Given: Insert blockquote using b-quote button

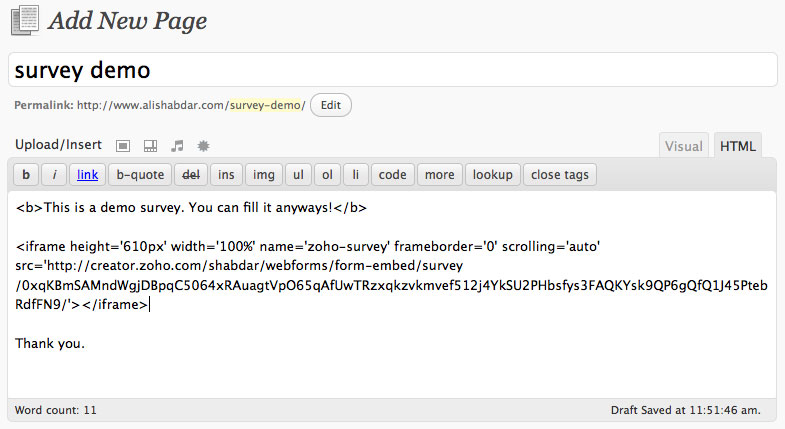Looking at the screenshot, I should (x=140, y=175).
